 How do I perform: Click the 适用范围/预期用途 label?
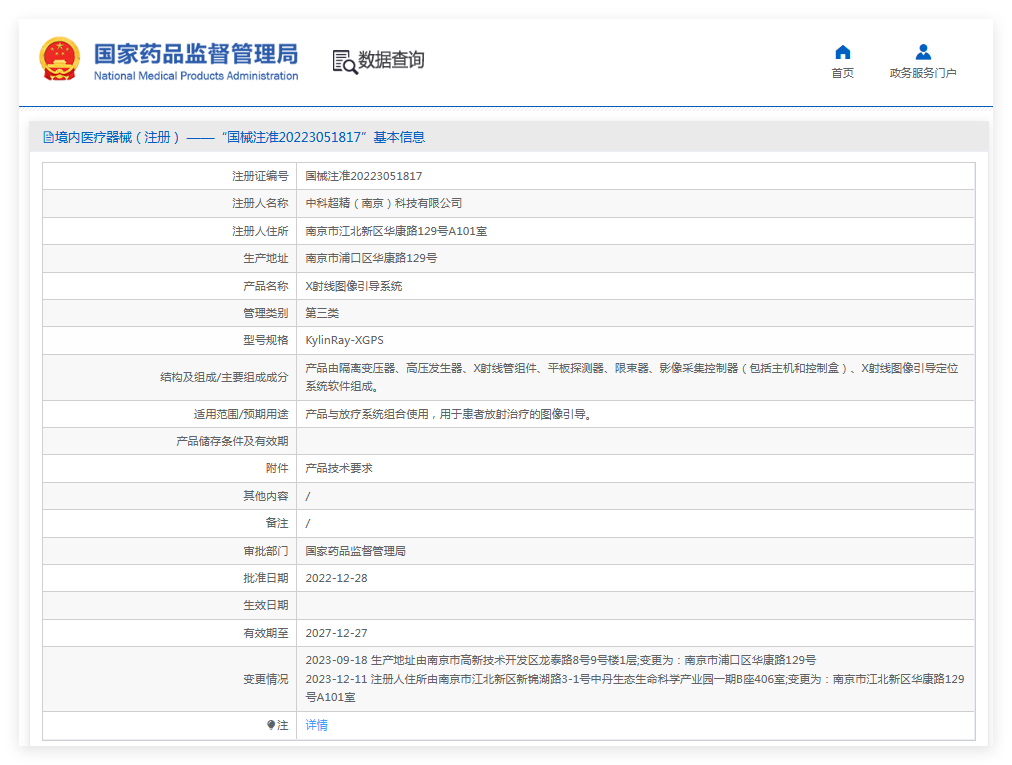(241, 414)
